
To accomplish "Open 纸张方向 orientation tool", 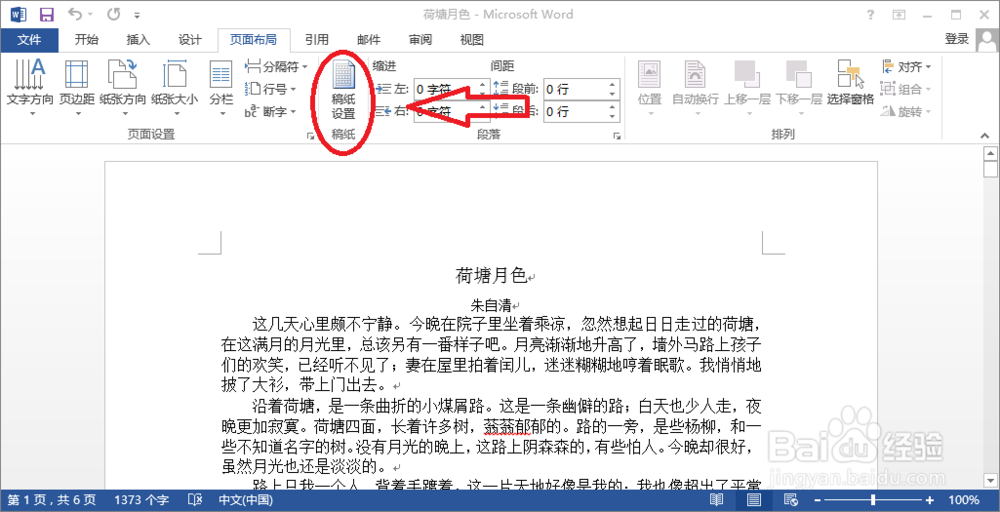I will 122,87.
